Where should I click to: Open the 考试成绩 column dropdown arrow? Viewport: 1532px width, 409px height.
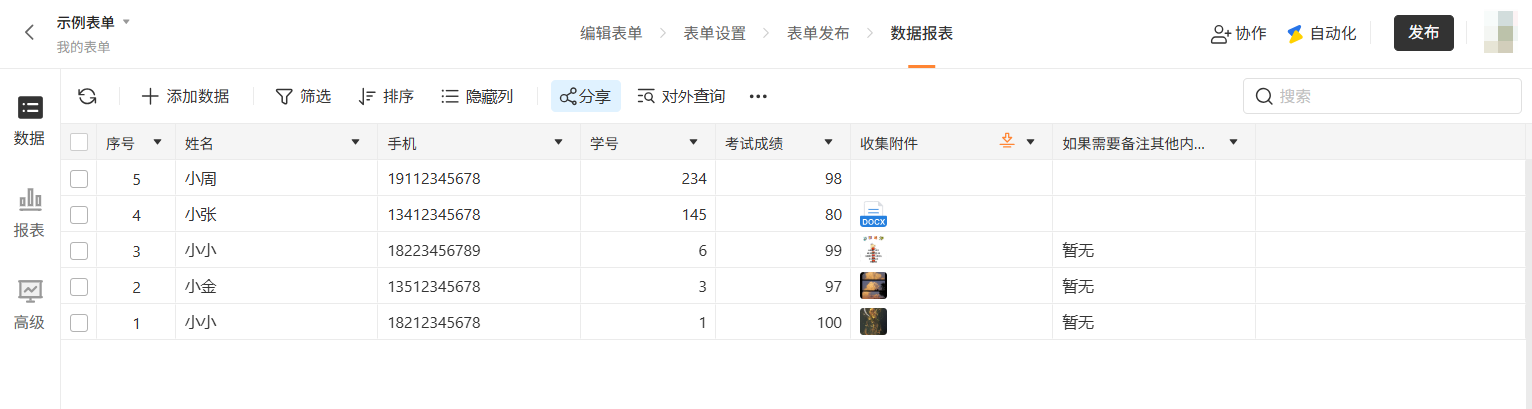point(828,142)
